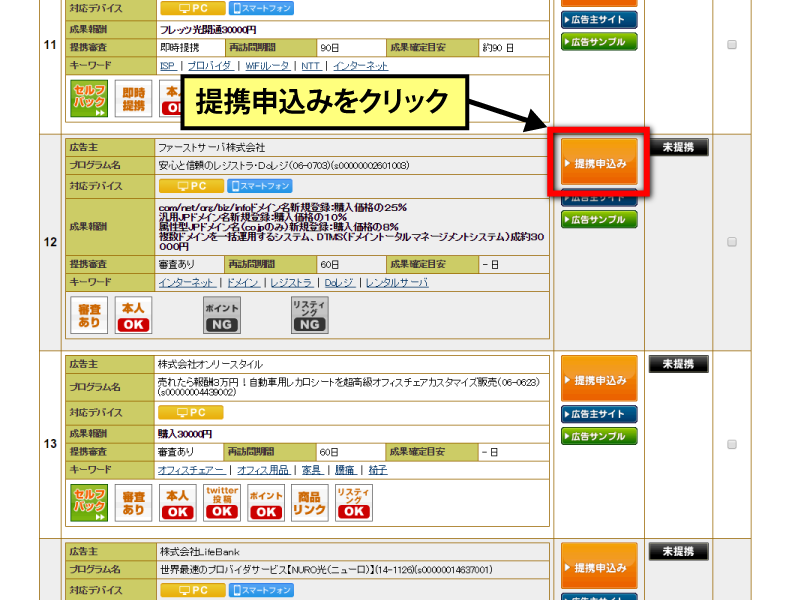
Task: Click 提携申込み for 株式会社LifeBank
Action: [599, 568]
